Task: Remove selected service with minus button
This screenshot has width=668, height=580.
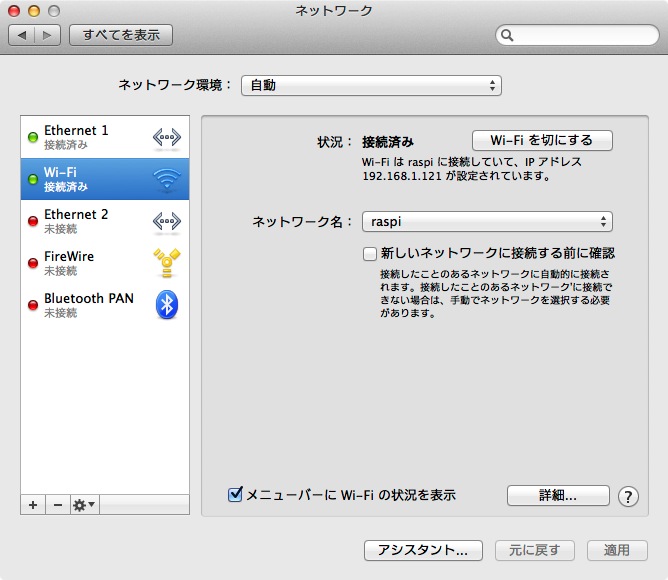Action: click(x=57, y=505)
